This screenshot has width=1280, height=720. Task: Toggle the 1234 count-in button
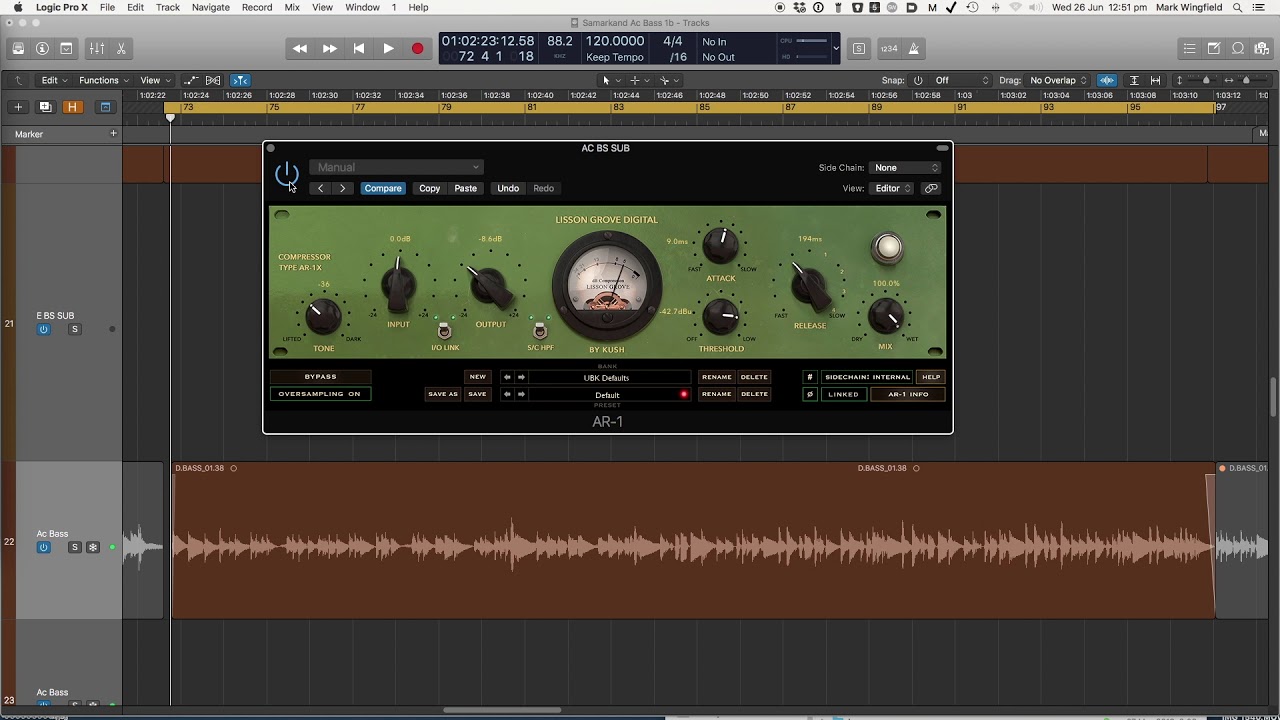click(x=889, y=48)
